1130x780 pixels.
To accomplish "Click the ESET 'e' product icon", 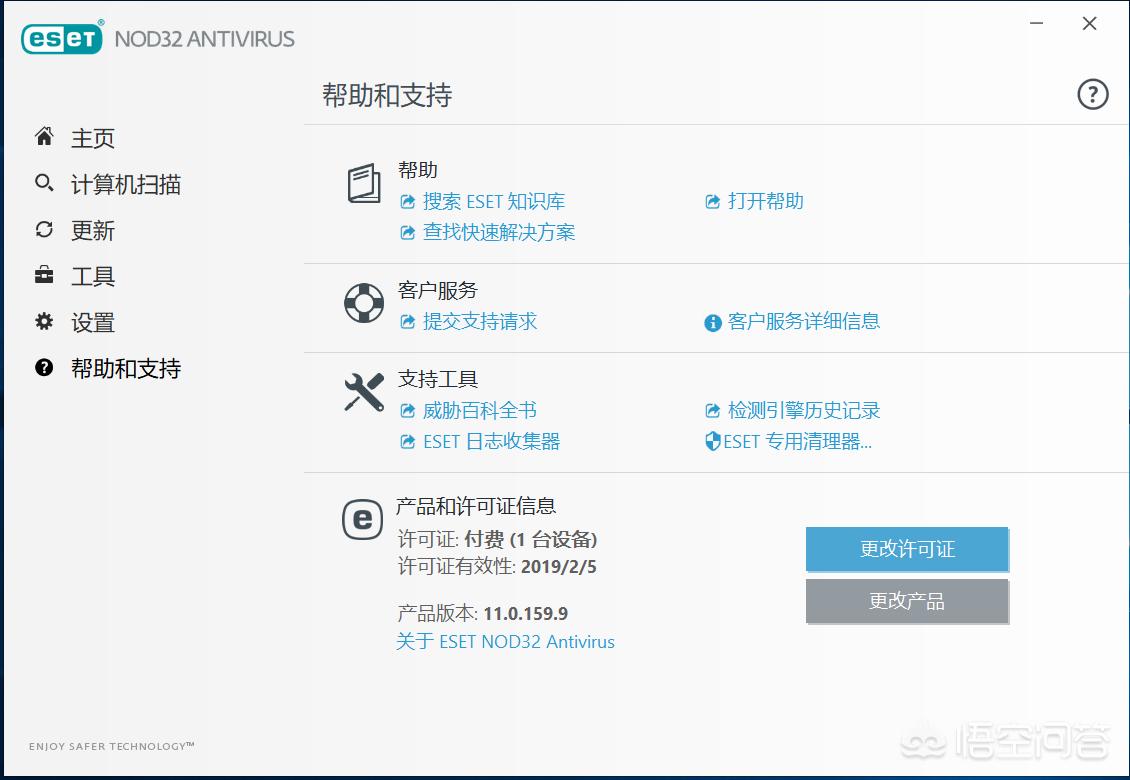I will (362, 519).
